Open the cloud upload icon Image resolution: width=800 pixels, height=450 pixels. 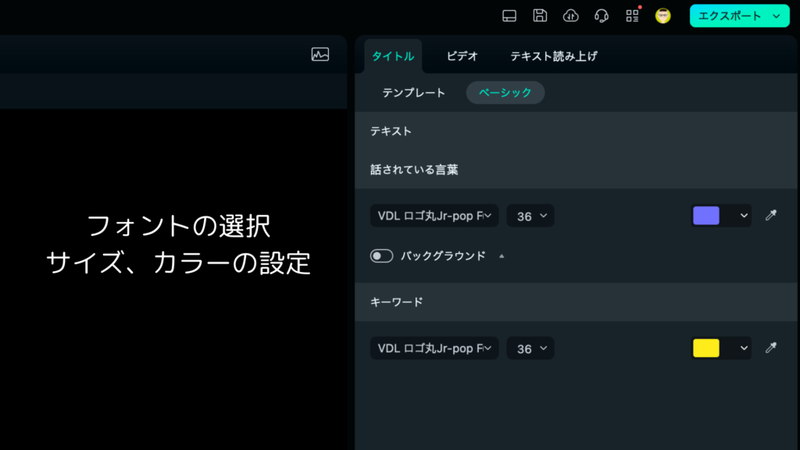point(570,16)
